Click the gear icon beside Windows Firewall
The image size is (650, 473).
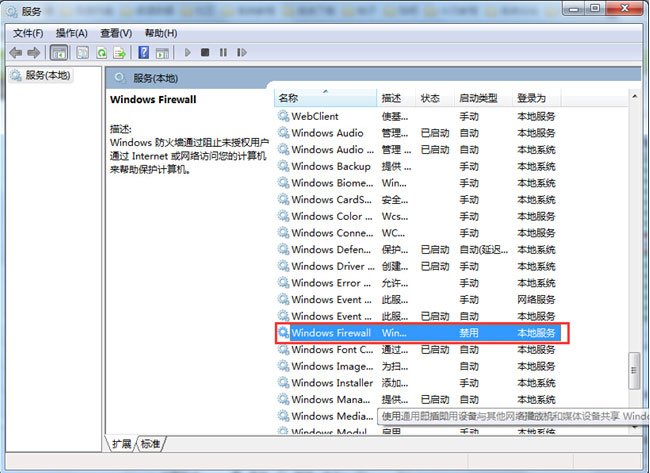(283, 332)
